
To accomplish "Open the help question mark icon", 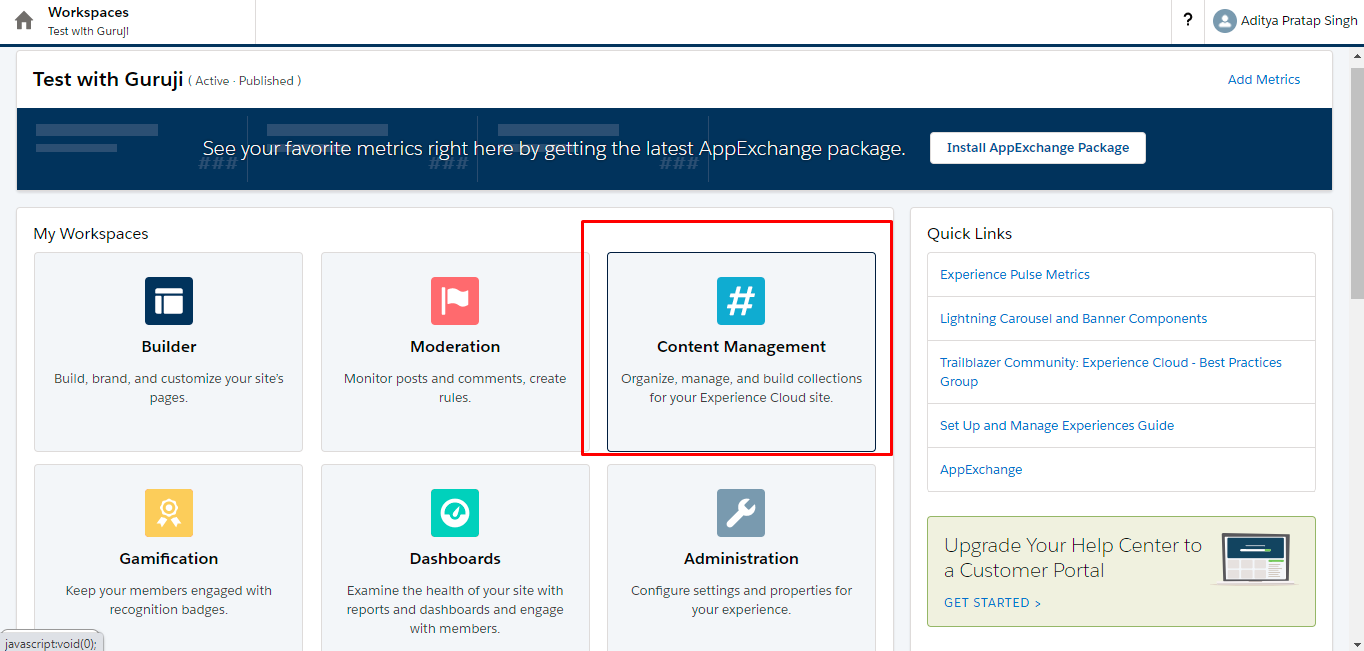I will [1188, 20].
